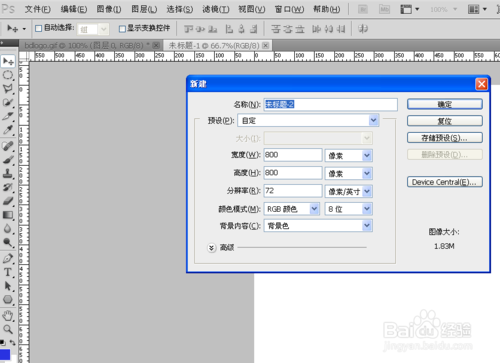Click the 分辨率 resolution field showing 72
Viewport: 500px width, 363px height.
293,191
